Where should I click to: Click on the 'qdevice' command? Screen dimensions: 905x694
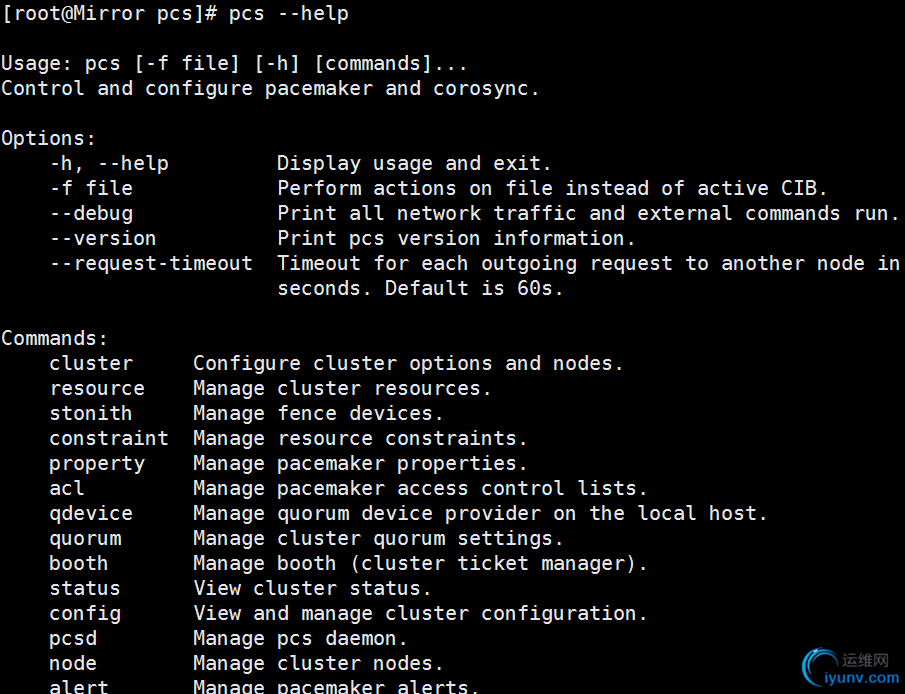[91, 514]
